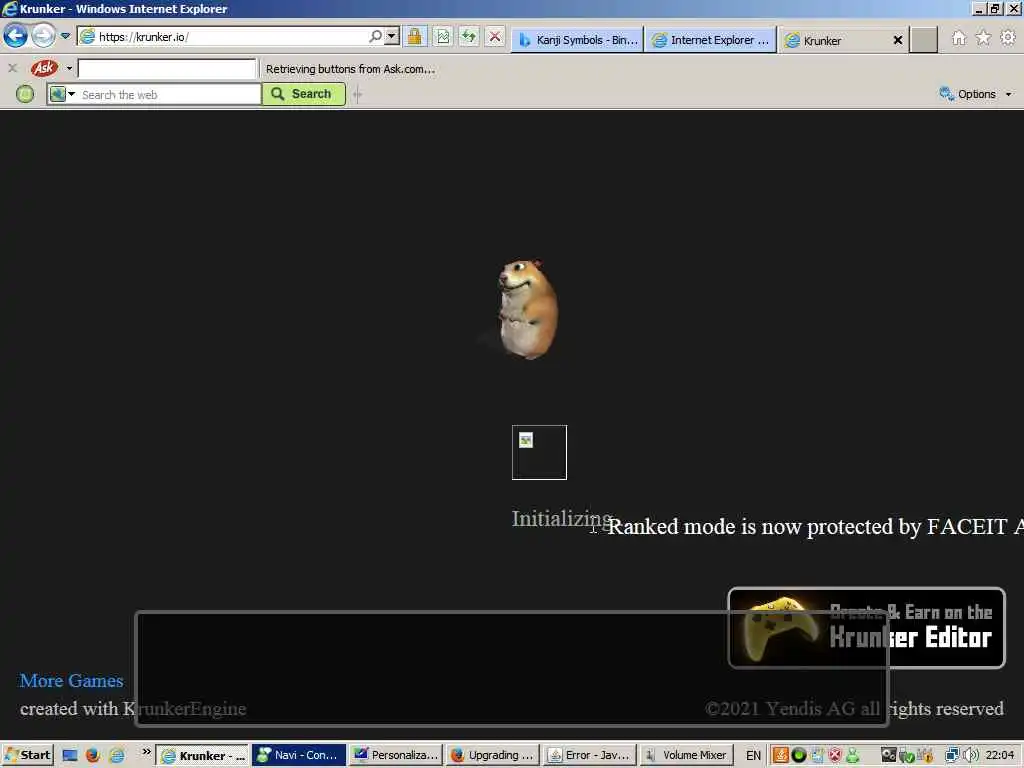Screen dimensions: 1024x768
Task: Switch to the Upgrading Firefox taskbar window
Action: click(x=493, y=755)
